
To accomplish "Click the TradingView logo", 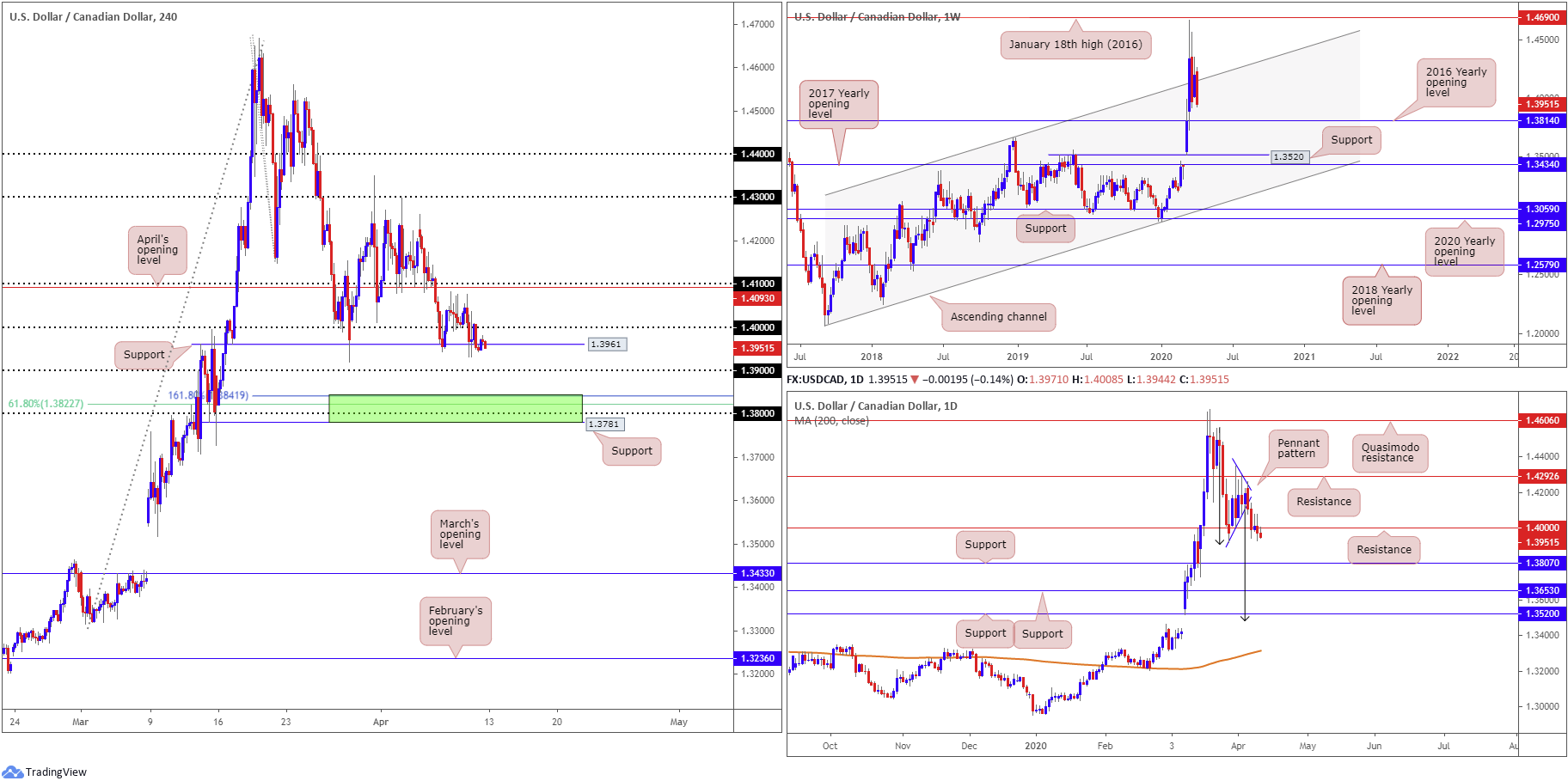I will [x=45, y=772].
